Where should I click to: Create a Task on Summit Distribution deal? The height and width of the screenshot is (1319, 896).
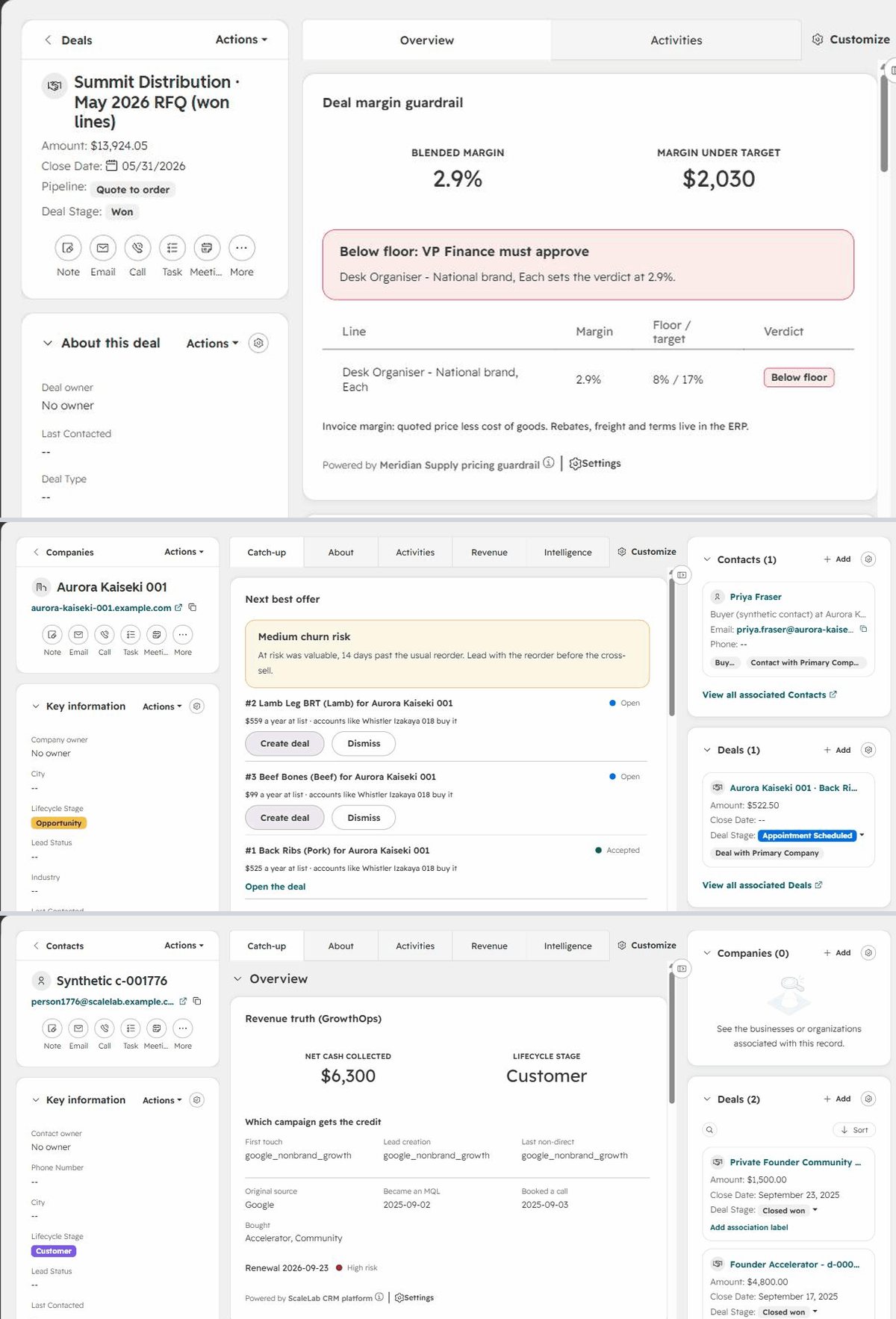click(x=172, y=248)
